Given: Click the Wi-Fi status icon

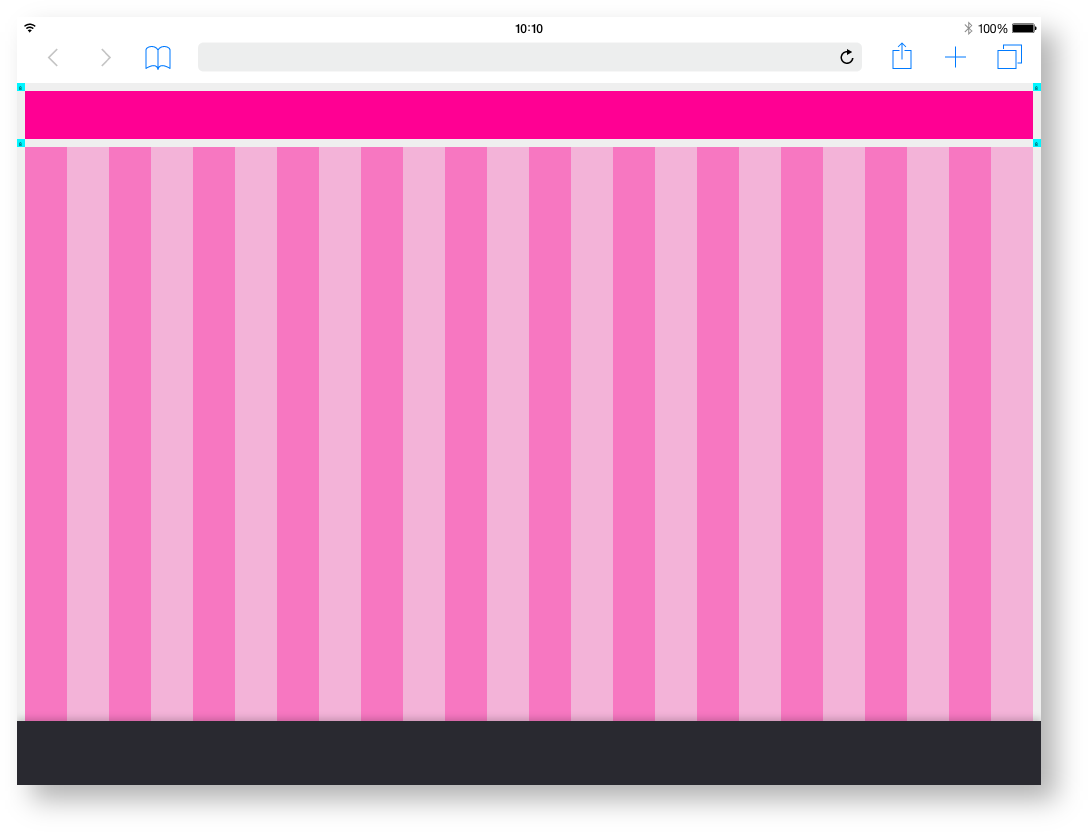Looking at the screenshot, I should (32, 28).
